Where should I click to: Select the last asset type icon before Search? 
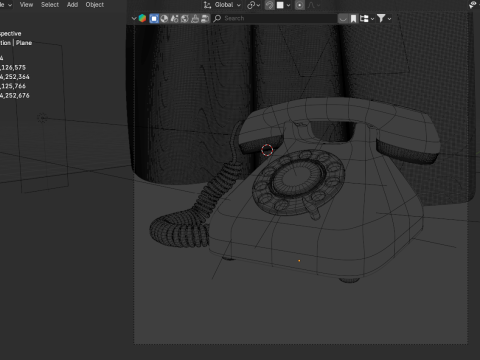(x=205, y=18)
